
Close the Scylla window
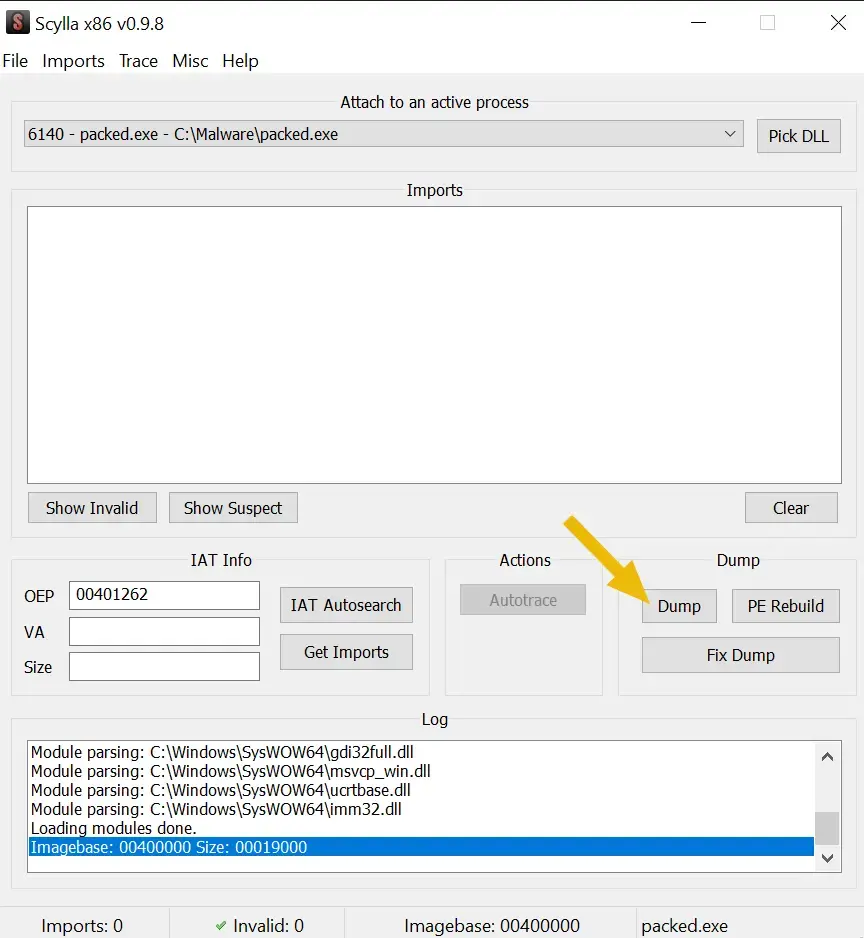(838, 23)
